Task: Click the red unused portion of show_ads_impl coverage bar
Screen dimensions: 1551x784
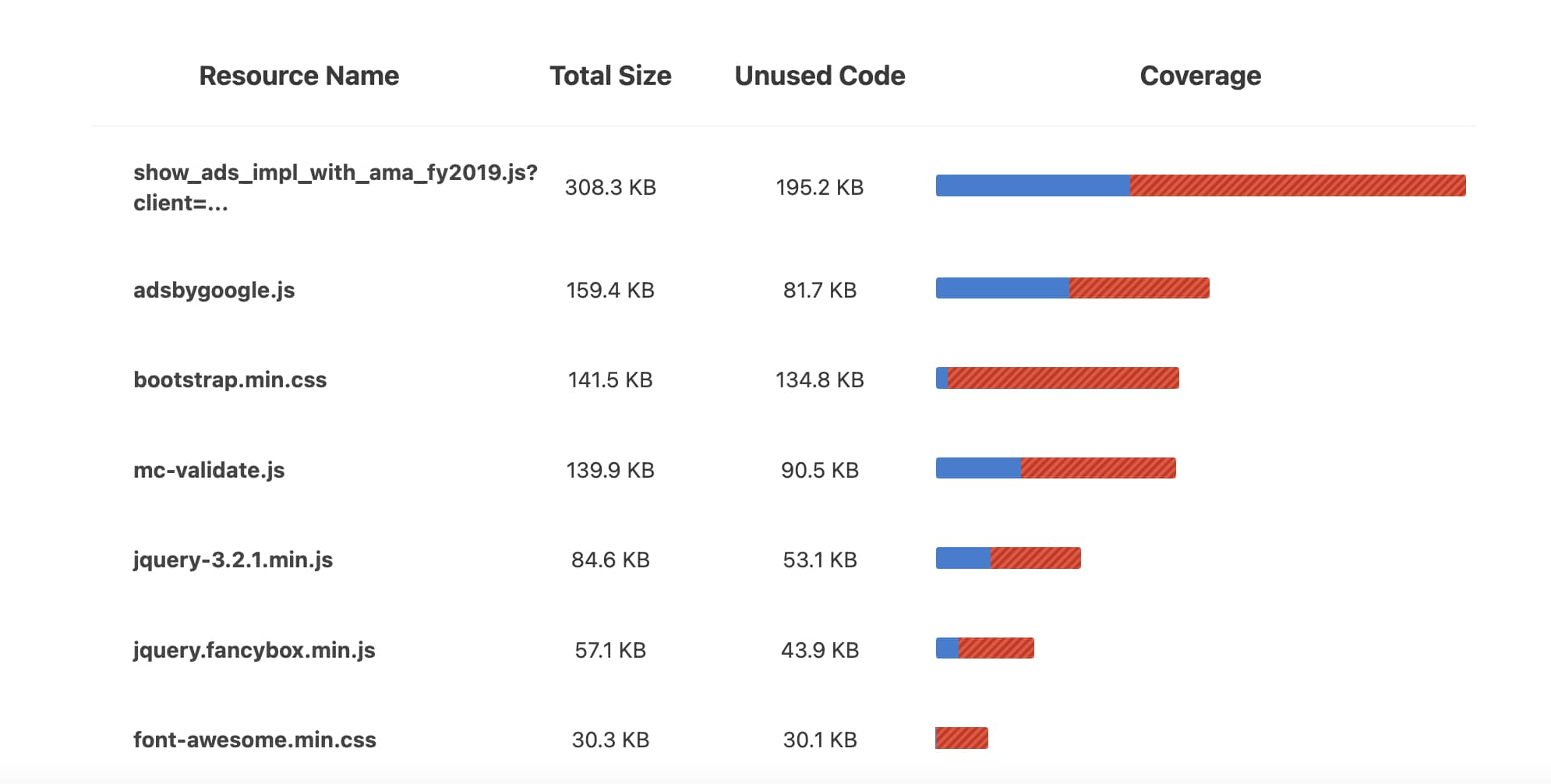Action: click(1298, 185)
